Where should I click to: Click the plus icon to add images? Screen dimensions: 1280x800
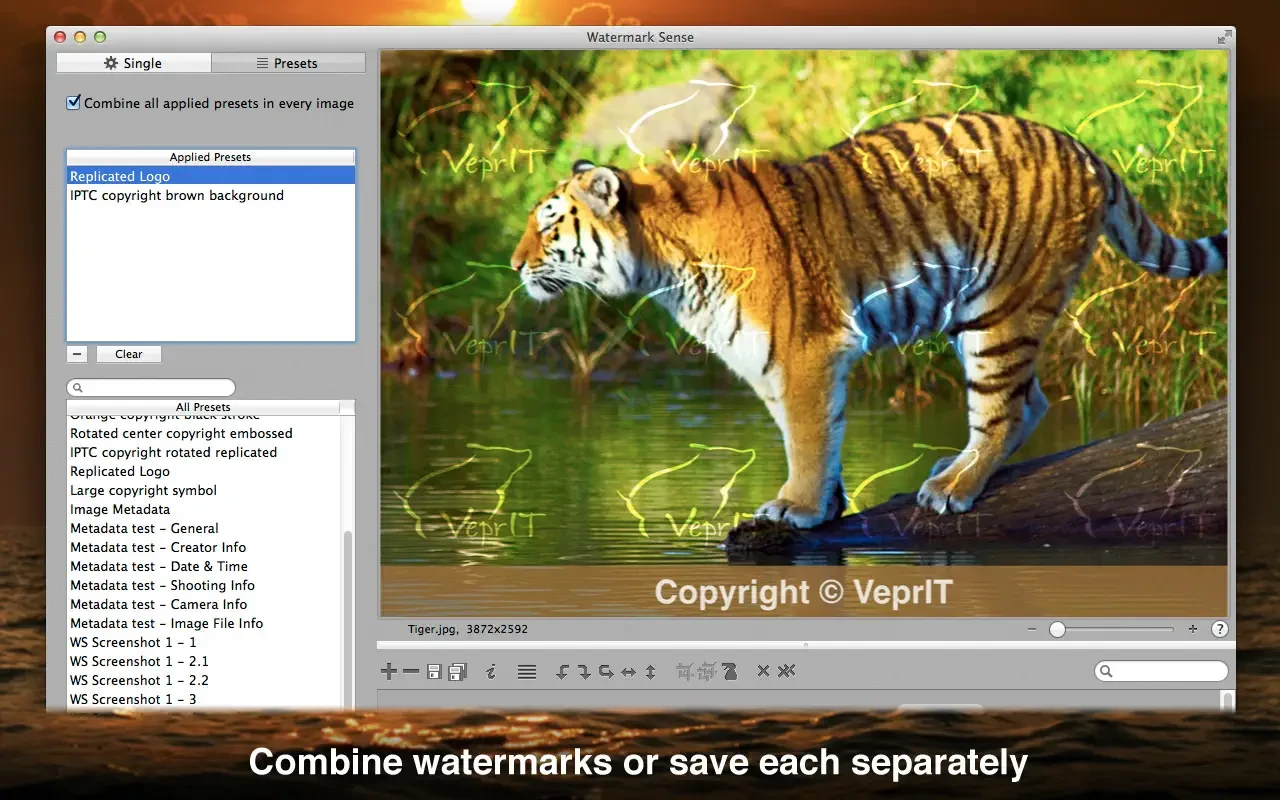[x=389, y=672]
